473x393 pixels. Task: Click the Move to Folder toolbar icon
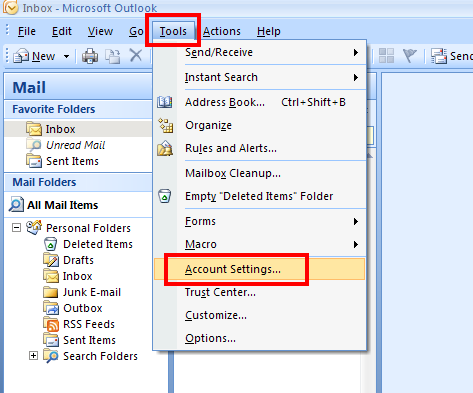pyautogui.click(x=113, y=56)
